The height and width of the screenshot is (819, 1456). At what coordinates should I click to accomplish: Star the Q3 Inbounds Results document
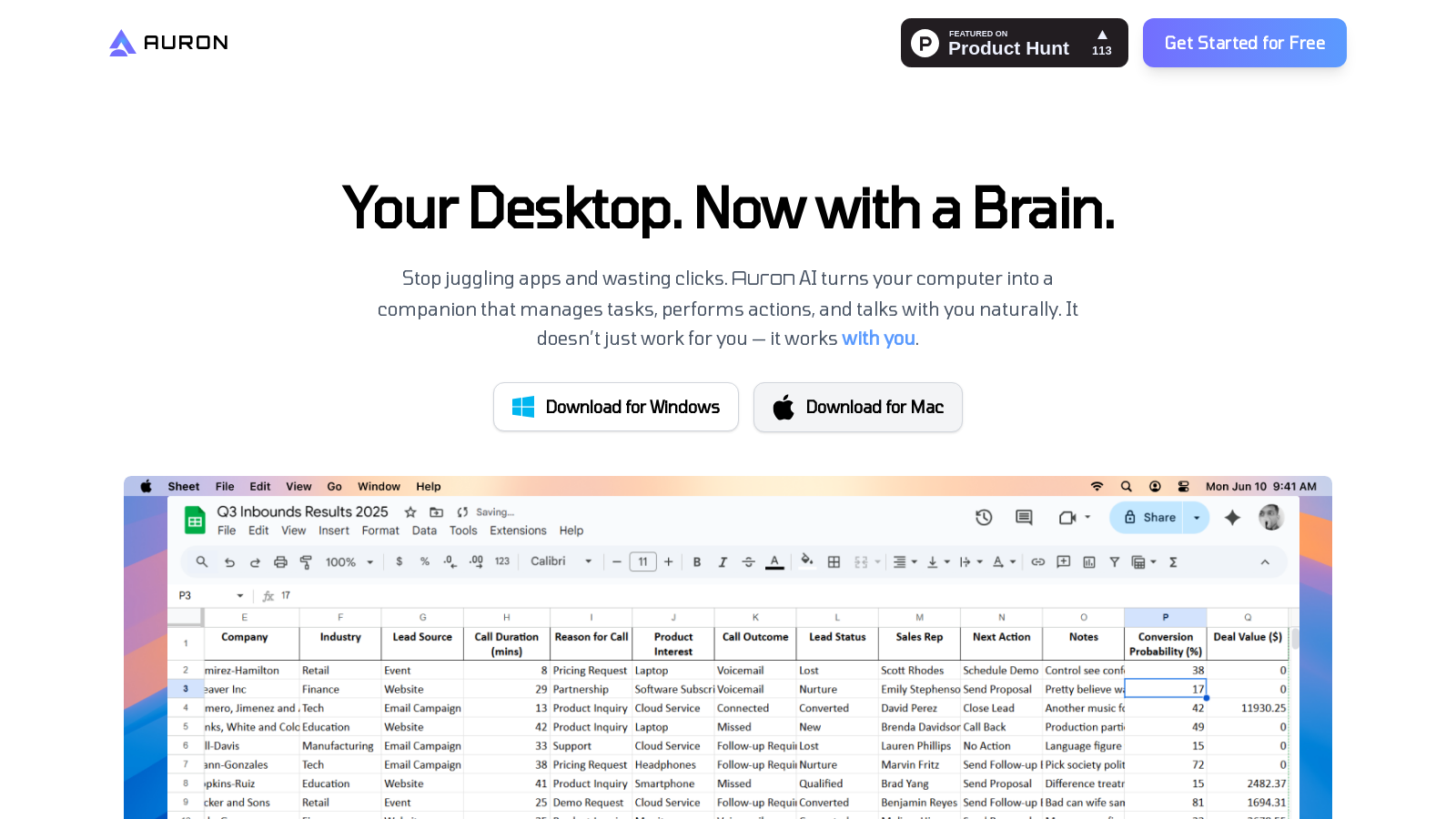[x=410, y=512]
